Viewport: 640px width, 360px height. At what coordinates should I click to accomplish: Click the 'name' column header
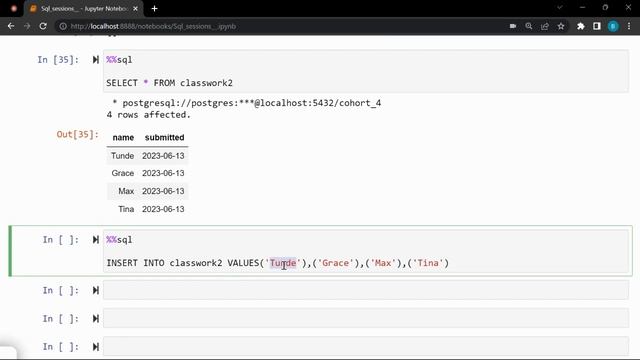point(123,138)
